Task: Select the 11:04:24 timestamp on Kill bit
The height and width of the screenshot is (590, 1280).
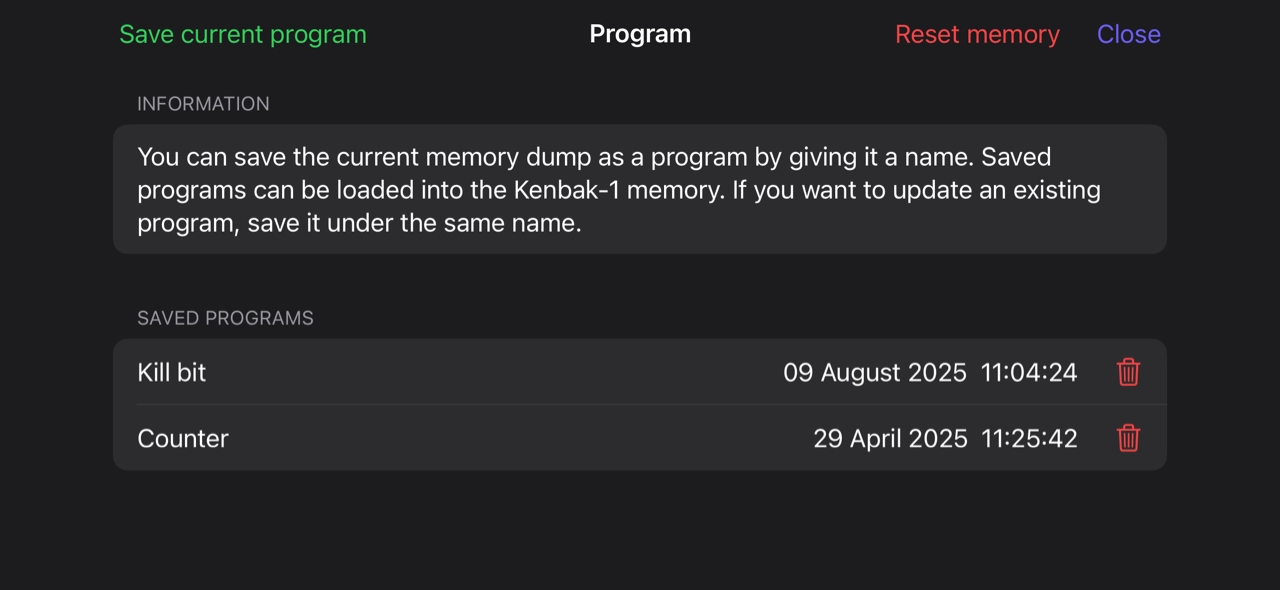Action: [x=1029, y=372]
